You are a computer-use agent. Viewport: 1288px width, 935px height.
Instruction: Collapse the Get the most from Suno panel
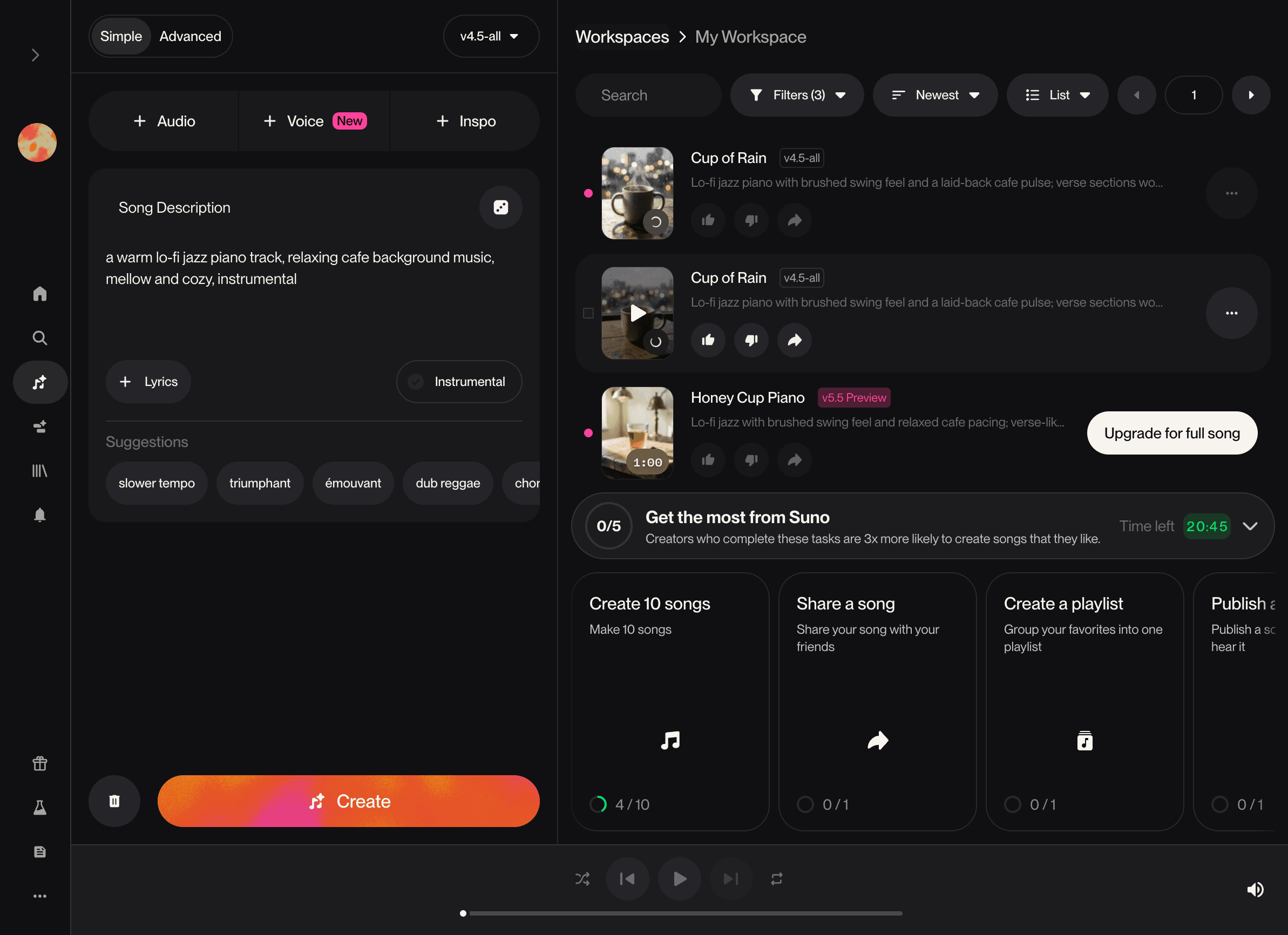[x=1250, y=526]
